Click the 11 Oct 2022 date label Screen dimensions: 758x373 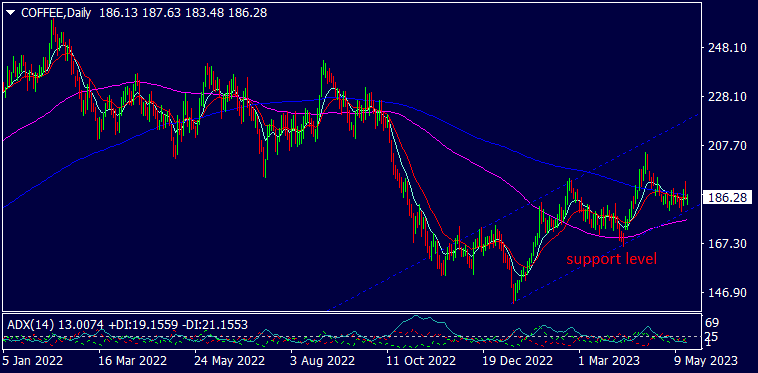point(421,360)
